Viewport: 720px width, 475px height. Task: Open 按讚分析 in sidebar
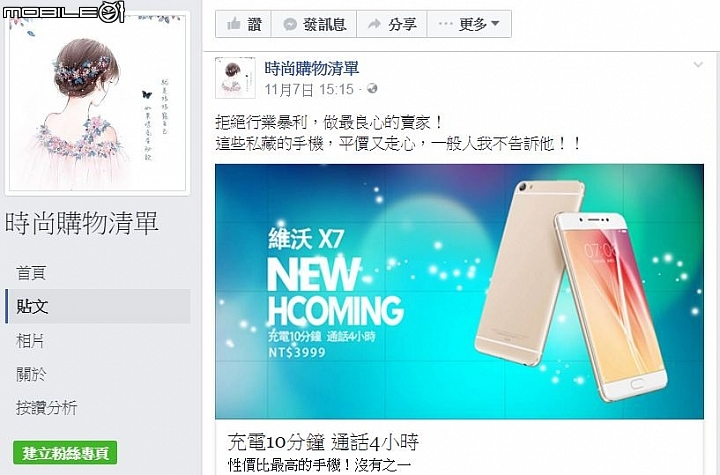click(46, 407)
